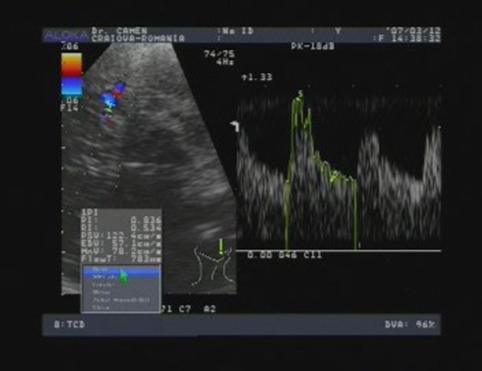Click the green sample gate on vessel

[x=108, y=110]
